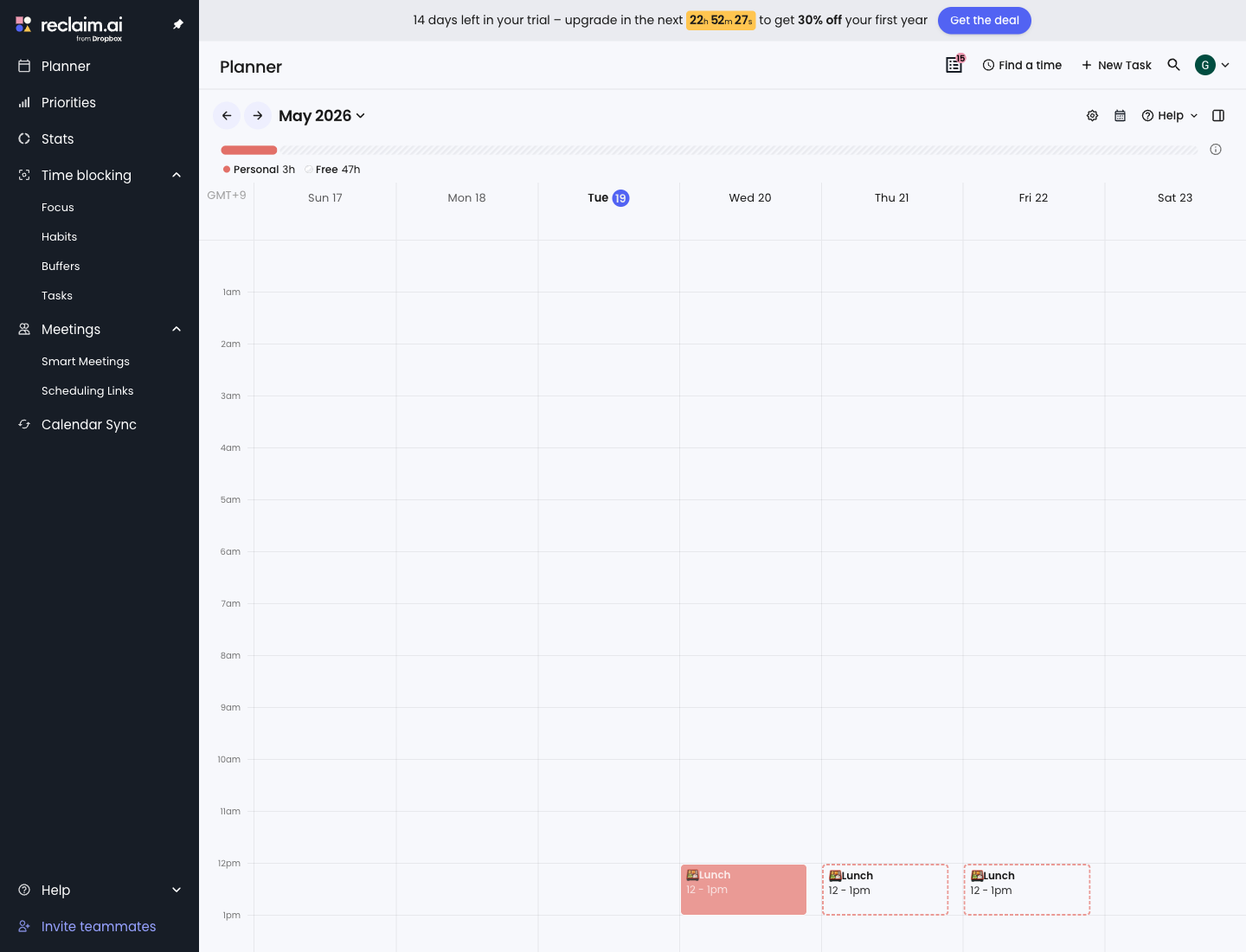The width and height of the screenshot is (1246, 952).
Task: Select the Sat 23 day header
Action: coord(1175,197)
